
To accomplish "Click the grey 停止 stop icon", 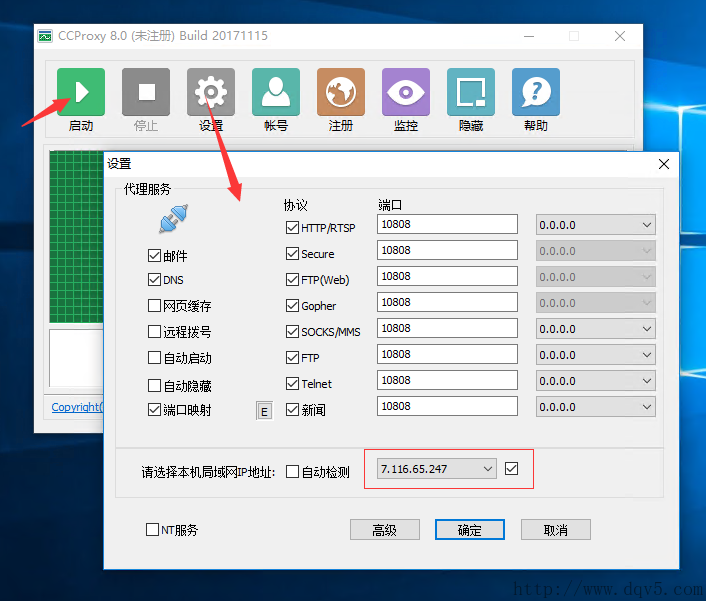I will [146, 92].
